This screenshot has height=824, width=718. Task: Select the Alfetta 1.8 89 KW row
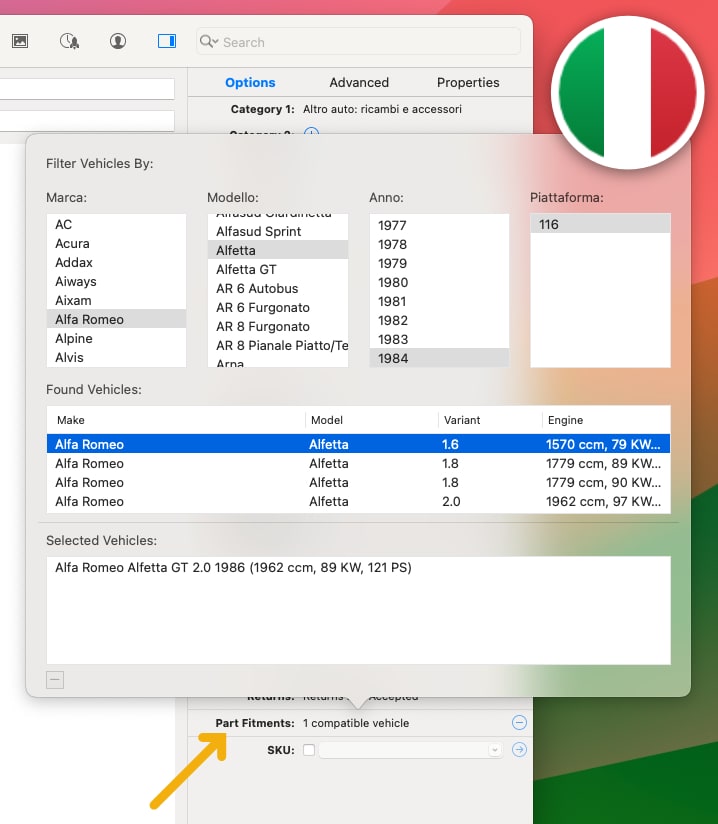358,463
